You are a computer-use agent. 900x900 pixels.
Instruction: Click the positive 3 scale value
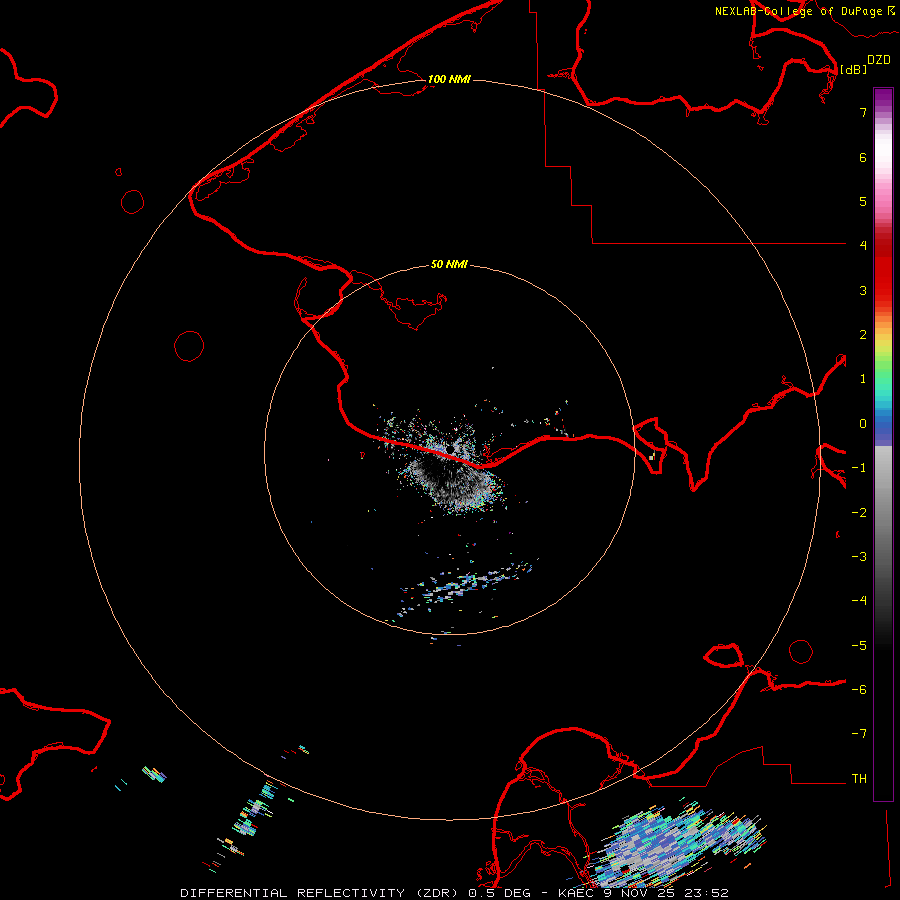coord(863,290)
